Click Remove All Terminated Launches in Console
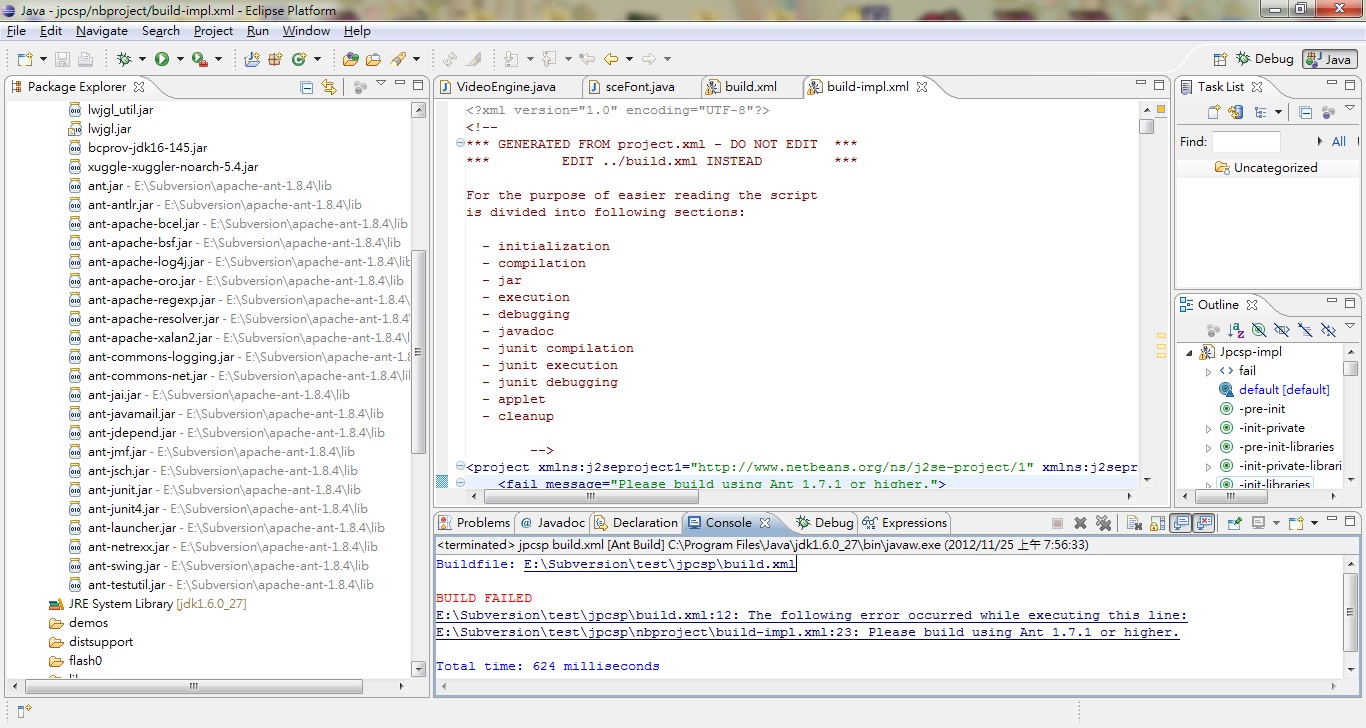This screenshot has width=1366, height=728. 1103,523
